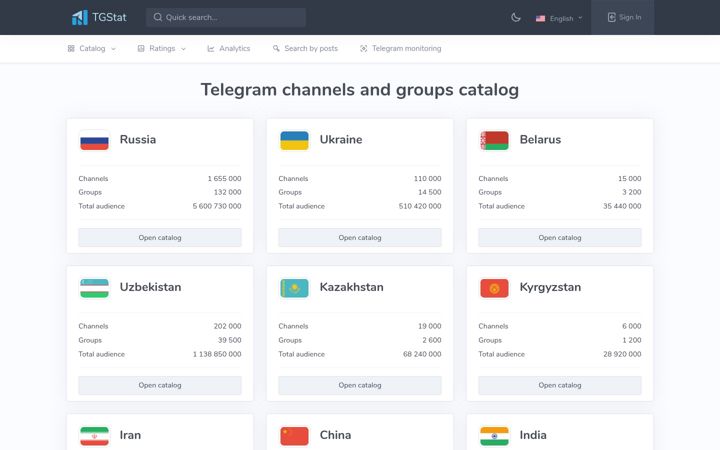Open catalog for Russia
This screenshot has width=720, height=450.
click(x=160, y=237)
